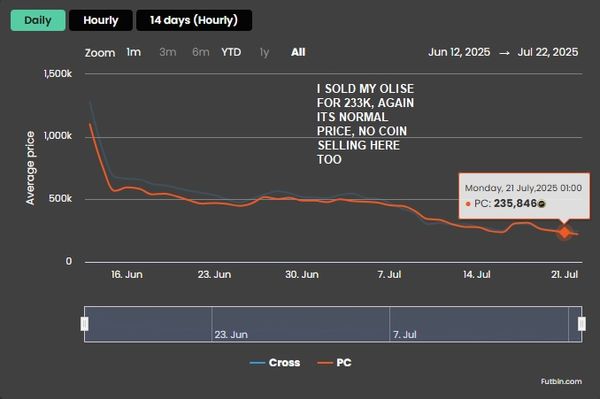The width and height of the screenshot is (600, 399).
Task: Switch to the Daily price view
Action: point(38,20)
